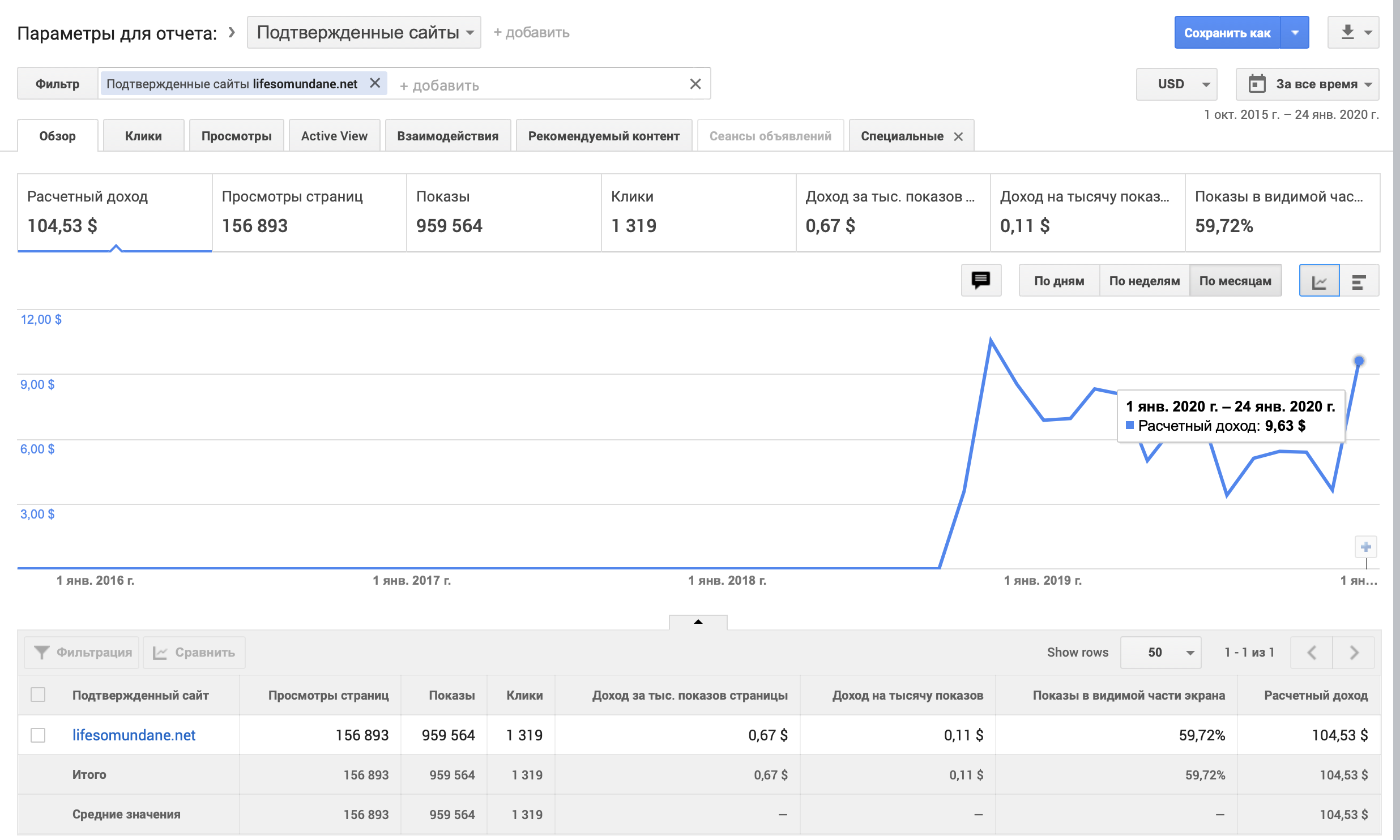
Task: Select the По дням grouping
Action: 1058,281
